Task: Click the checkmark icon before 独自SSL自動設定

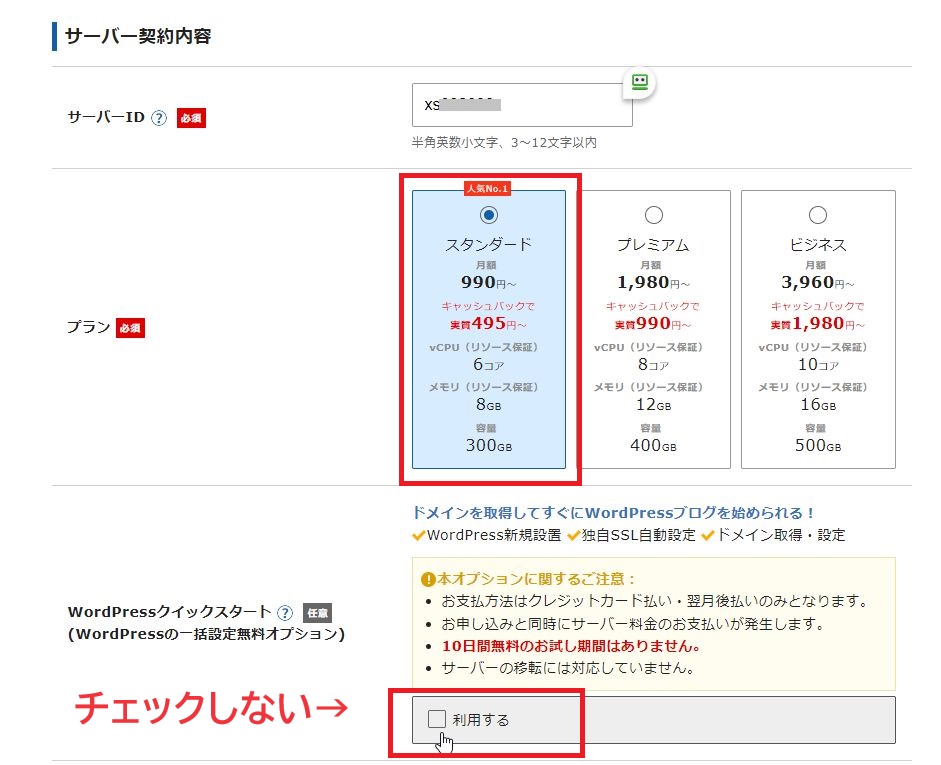Action: [573, 535]
